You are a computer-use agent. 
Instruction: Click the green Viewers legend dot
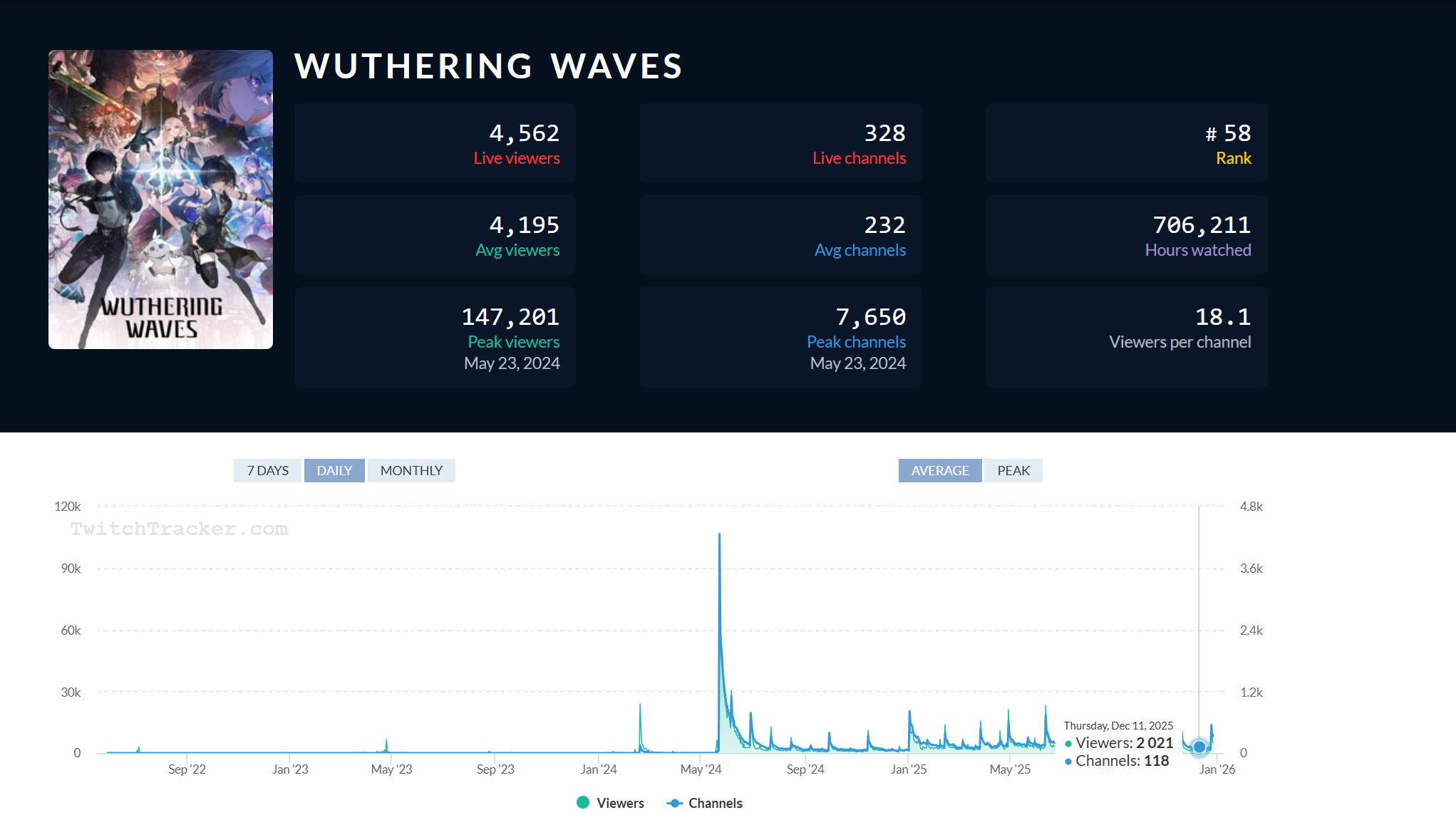[x=583, y=803]
